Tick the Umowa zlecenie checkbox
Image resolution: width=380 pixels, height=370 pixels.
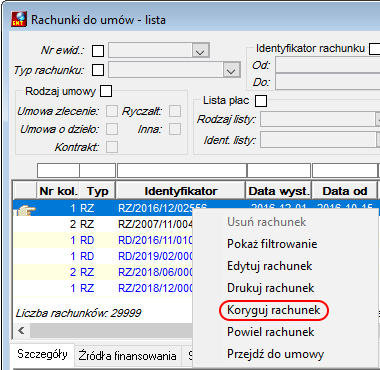pos(112,111)
